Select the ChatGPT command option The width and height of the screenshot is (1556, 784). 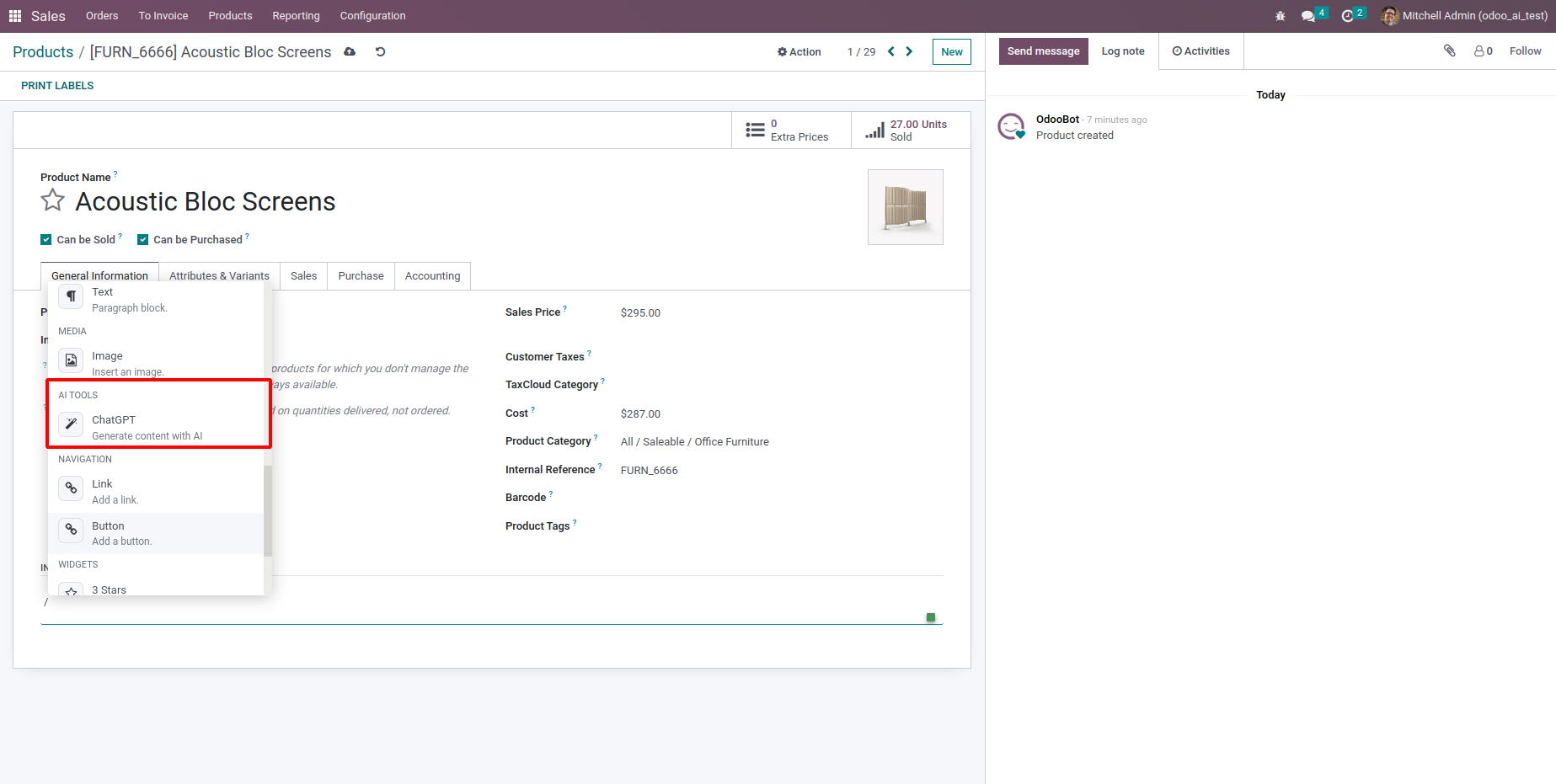(x=156, y=427)
